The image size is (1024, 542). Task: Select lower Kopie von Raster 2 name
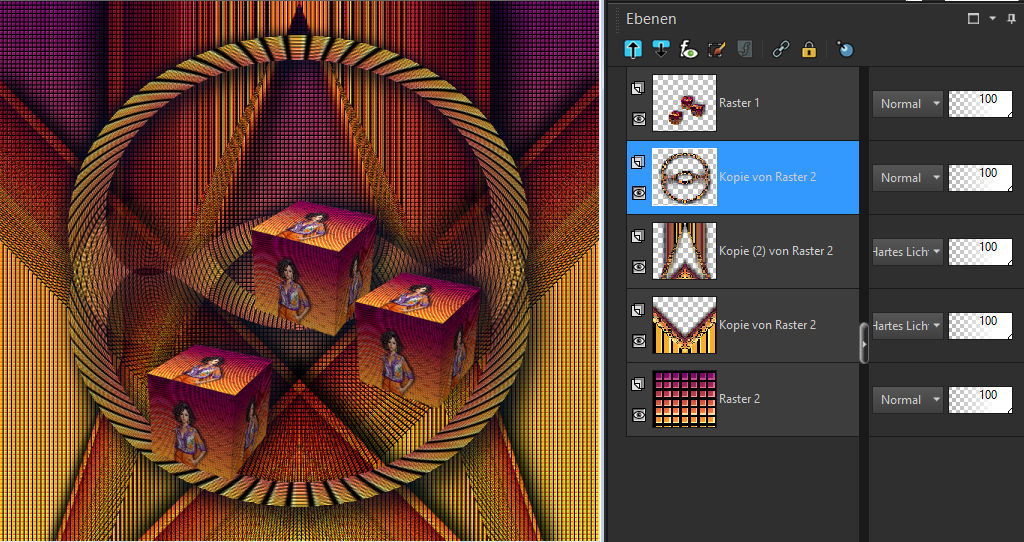tap(767, 325)
